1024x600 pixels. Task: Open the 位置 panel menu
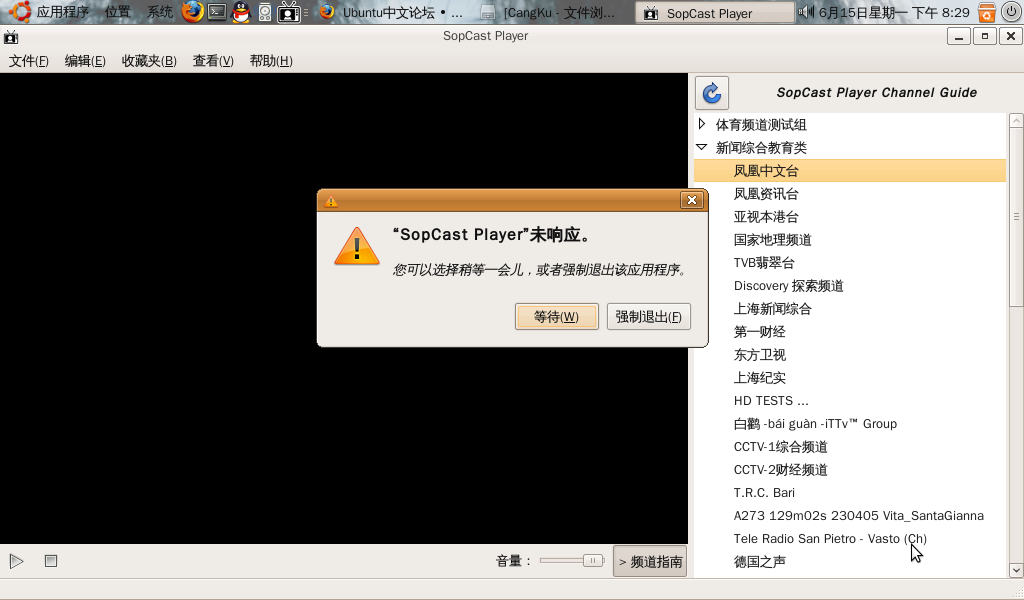point(118,12)
